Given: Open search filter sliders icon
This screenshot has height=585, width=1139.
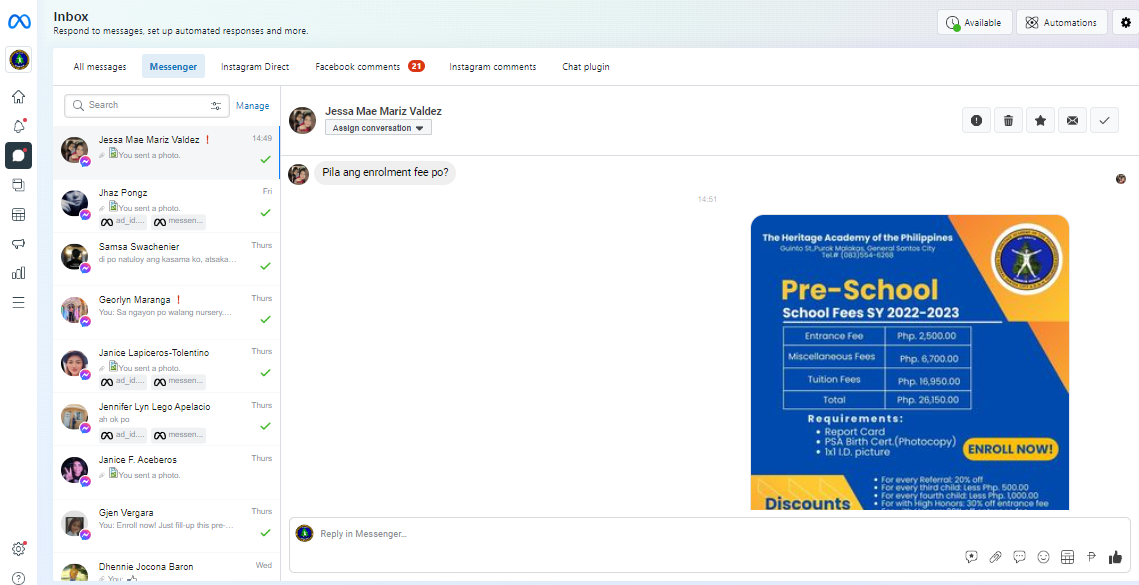Looking at the screenshot, I should 216,106.
